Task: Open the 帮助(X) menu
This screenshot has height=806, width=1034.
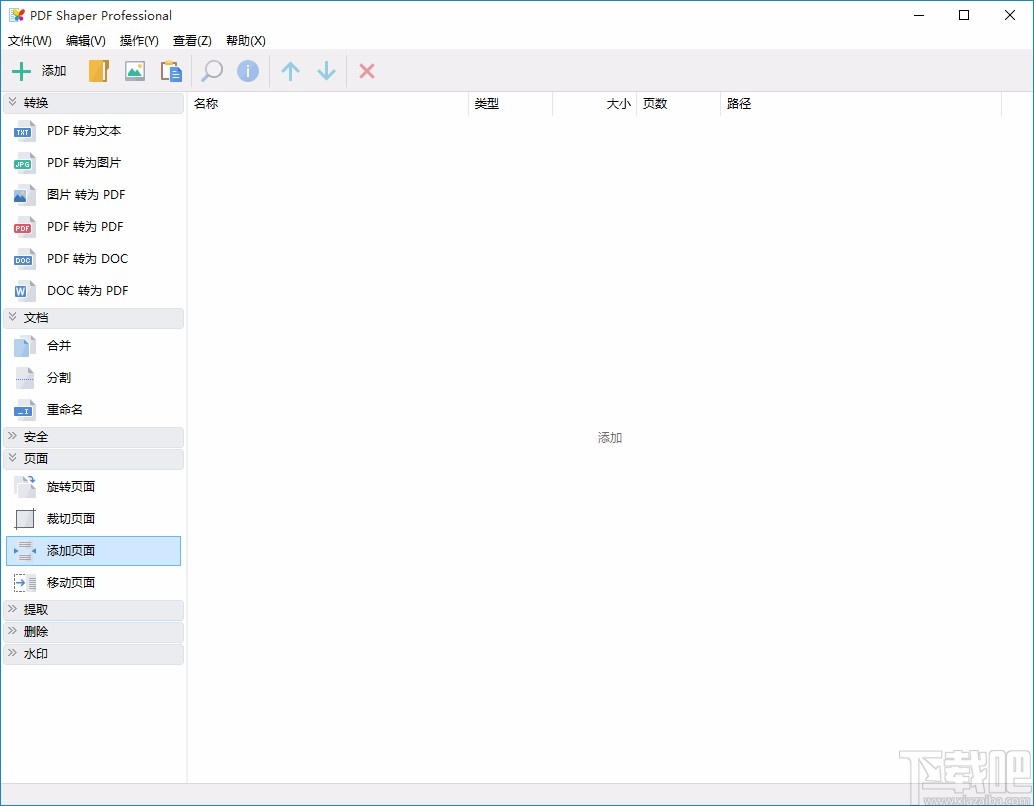Action: pos(245,41)
